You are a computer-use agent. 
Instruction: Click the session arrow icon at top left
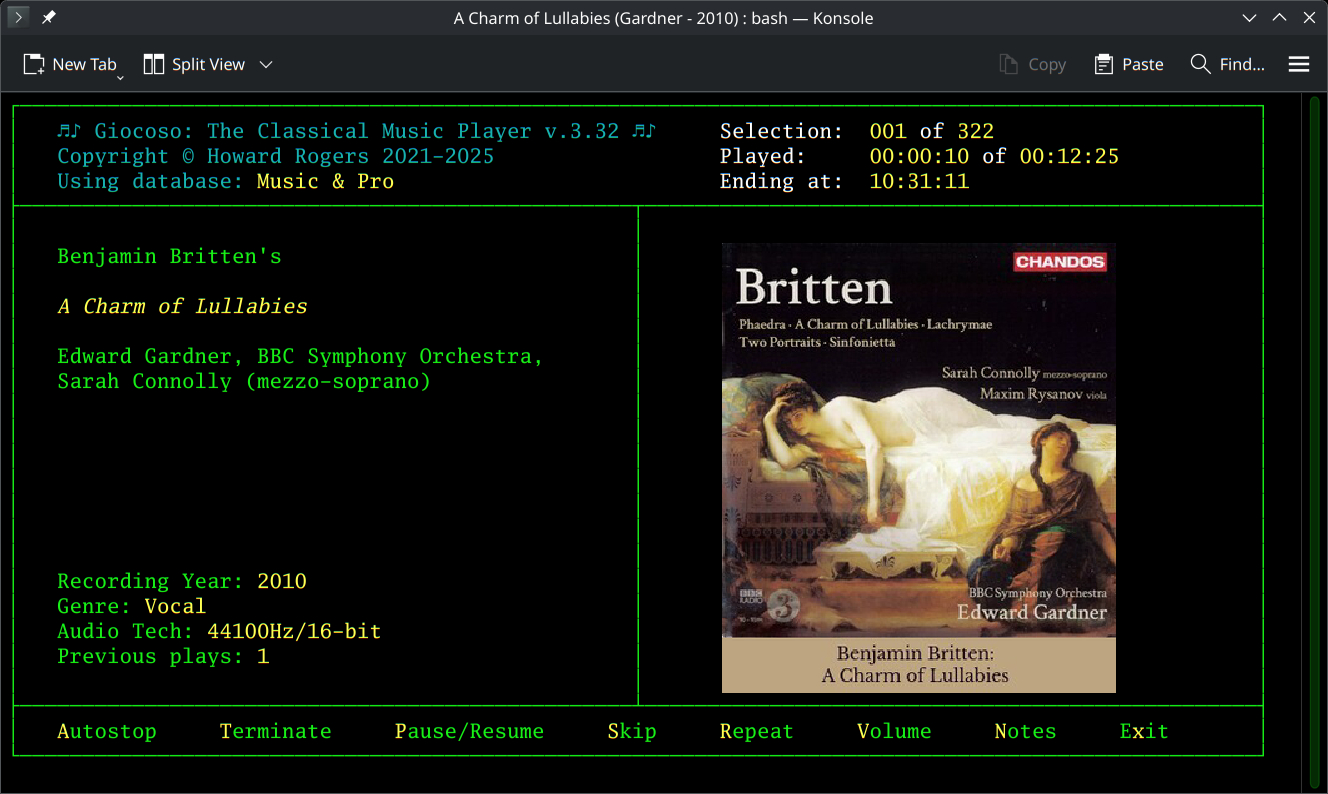click(x=18, y=17)
